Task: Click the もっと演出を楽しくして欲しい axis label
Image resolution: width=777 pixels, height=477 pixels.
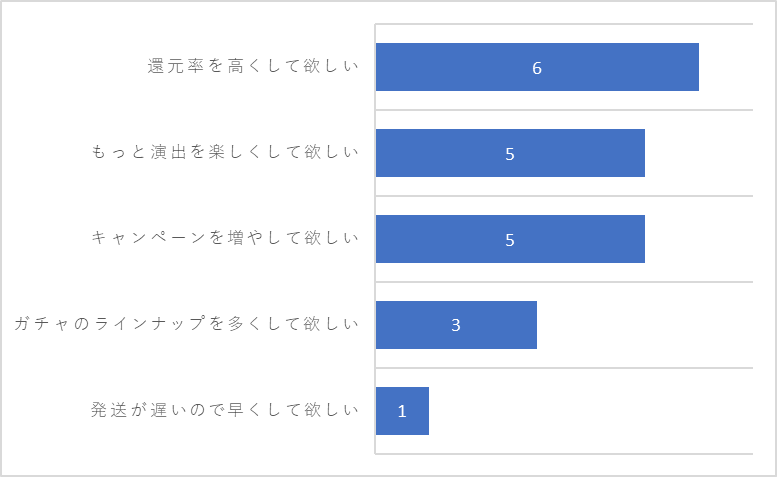Action: click(224, 152)
